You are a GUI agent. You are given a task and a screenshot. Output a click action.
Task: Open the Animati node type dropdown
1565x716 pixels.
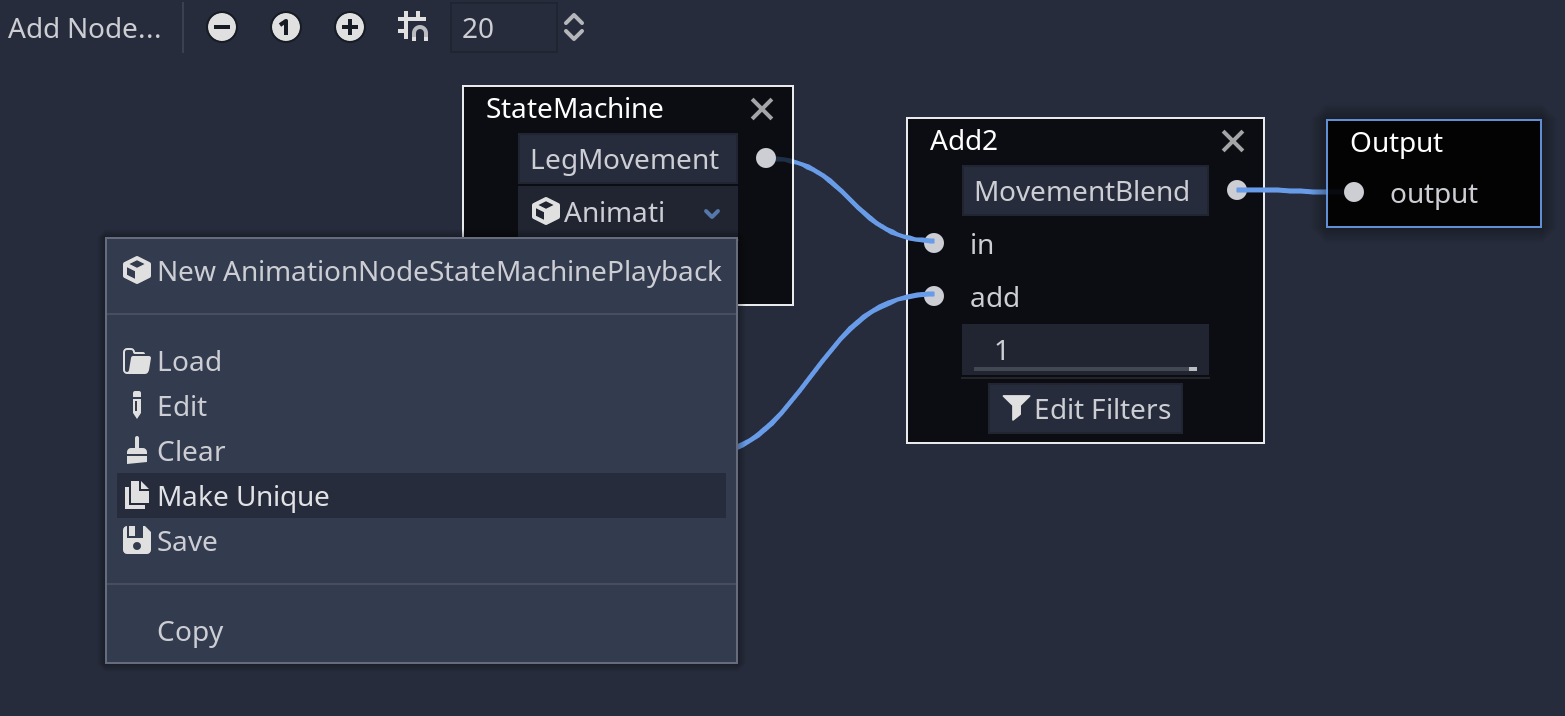click(x=712, y=212)
